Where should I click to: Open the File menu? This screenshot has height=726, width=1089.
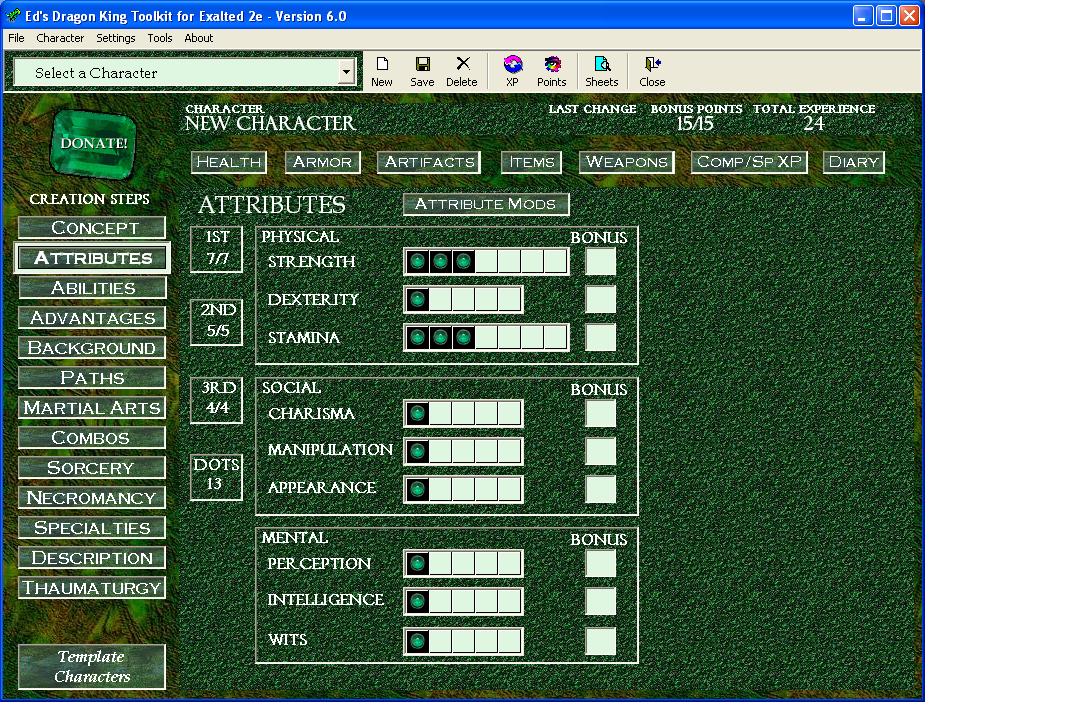tap(16, 38)
